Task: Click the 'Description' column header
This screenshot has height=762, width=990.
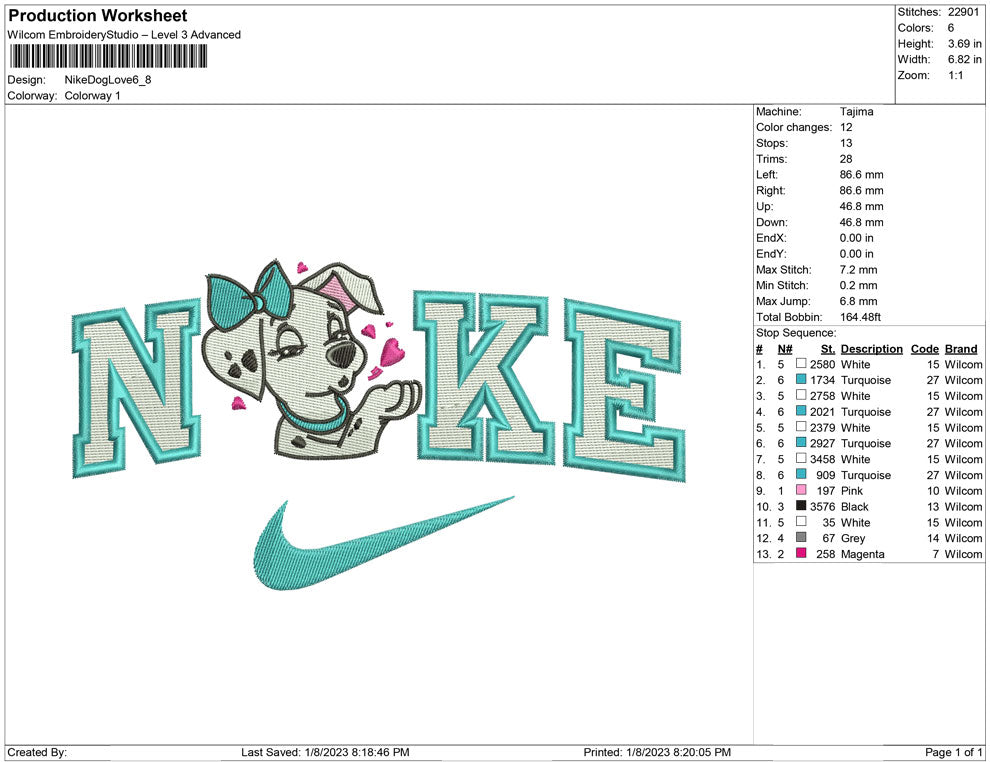Action: coord(871,348)
